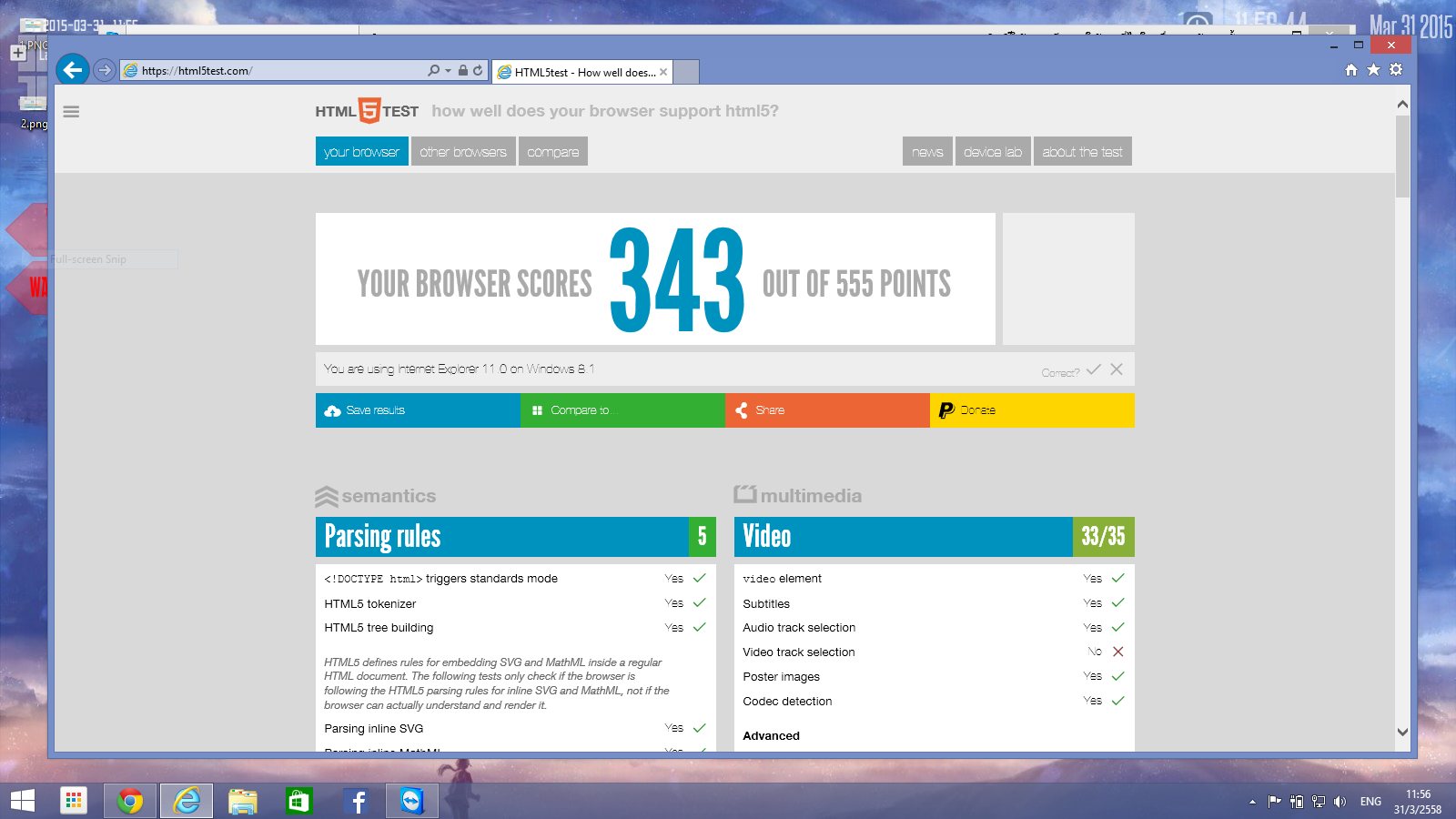Confirm browser detection with checkmark
Viewport: 1456px width, 819px height.
coord(1094,369)
